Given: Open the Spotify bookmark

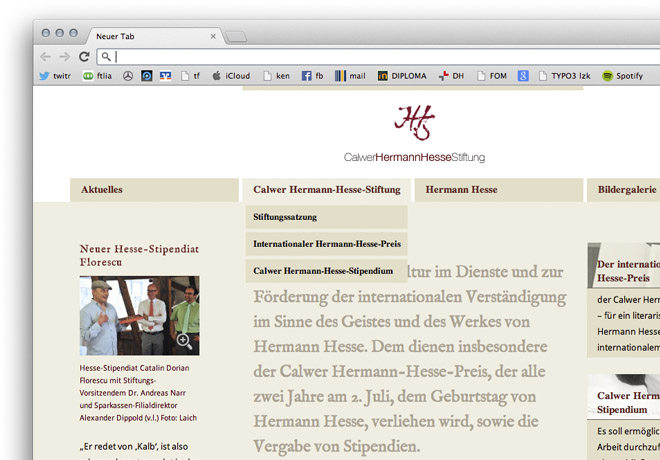Looking at the screenshot, I should tap(622, 76).
